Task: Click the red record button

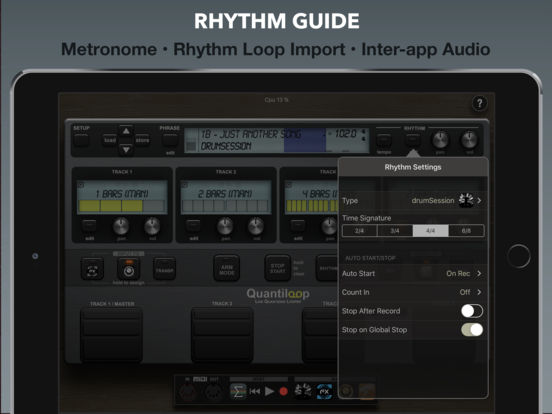Action: [x=283, y=391]
